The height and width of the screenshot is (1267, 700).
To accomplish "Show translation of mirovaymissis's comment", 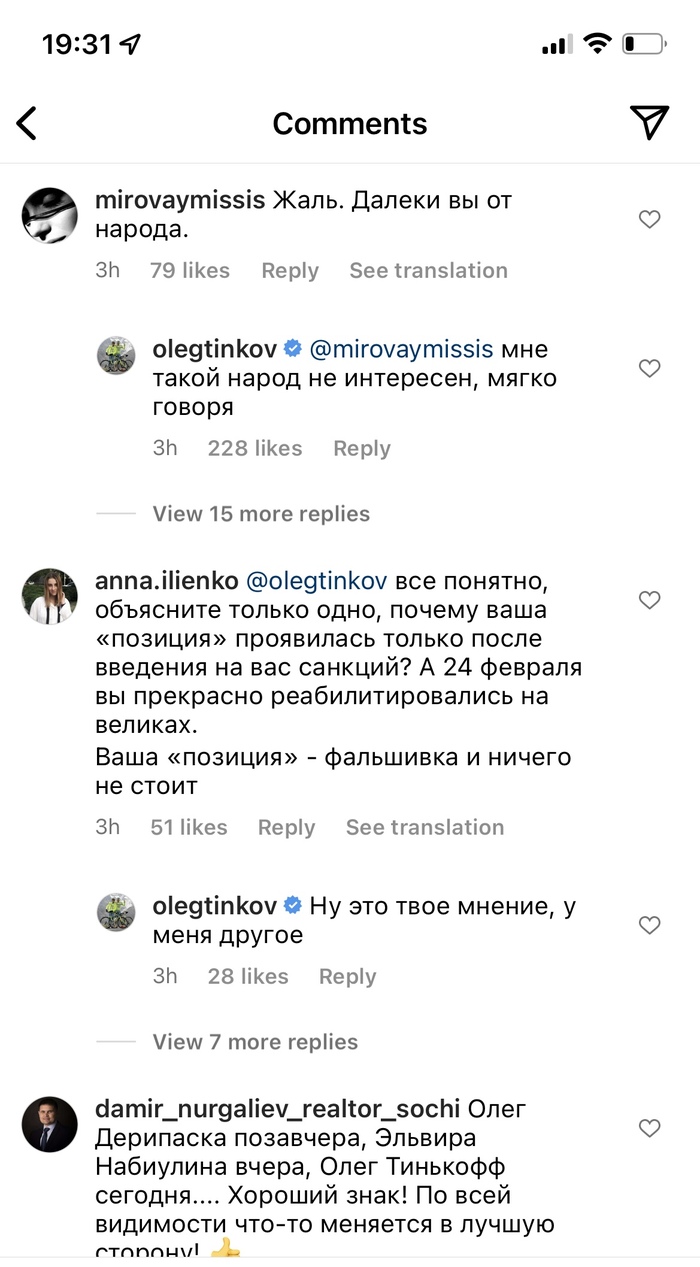I will coord(428,271).
